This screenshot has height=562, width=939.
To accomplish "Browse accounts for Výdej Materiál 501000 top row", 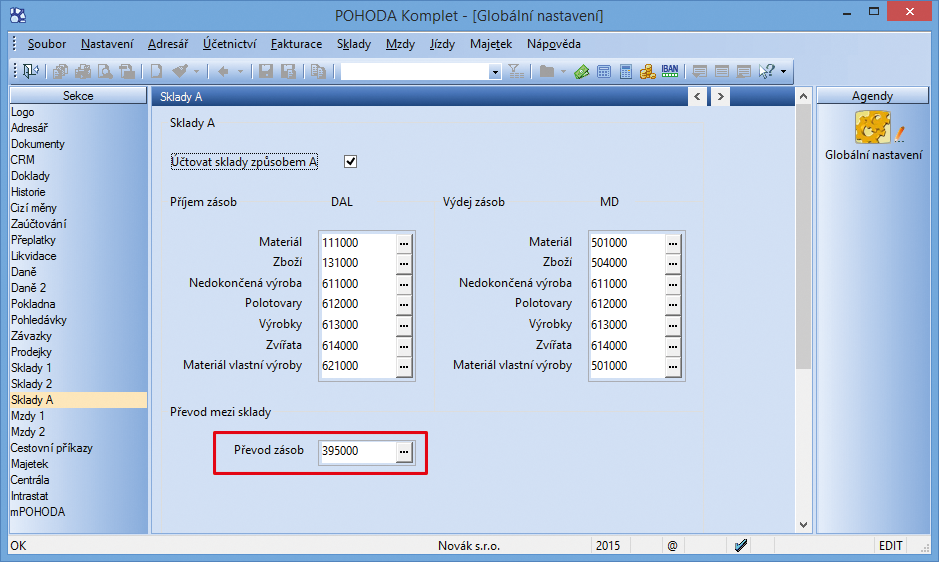I will coord(673,243).
